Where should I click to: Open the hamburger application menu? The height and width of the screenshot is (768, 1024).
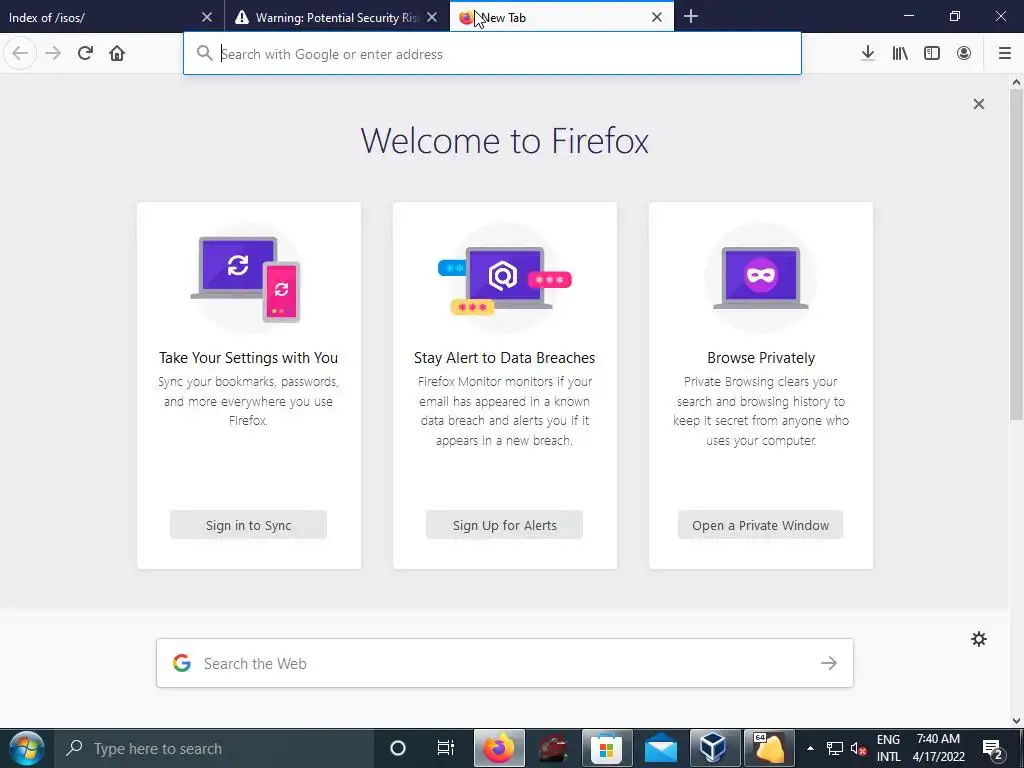click(1005, 54)
